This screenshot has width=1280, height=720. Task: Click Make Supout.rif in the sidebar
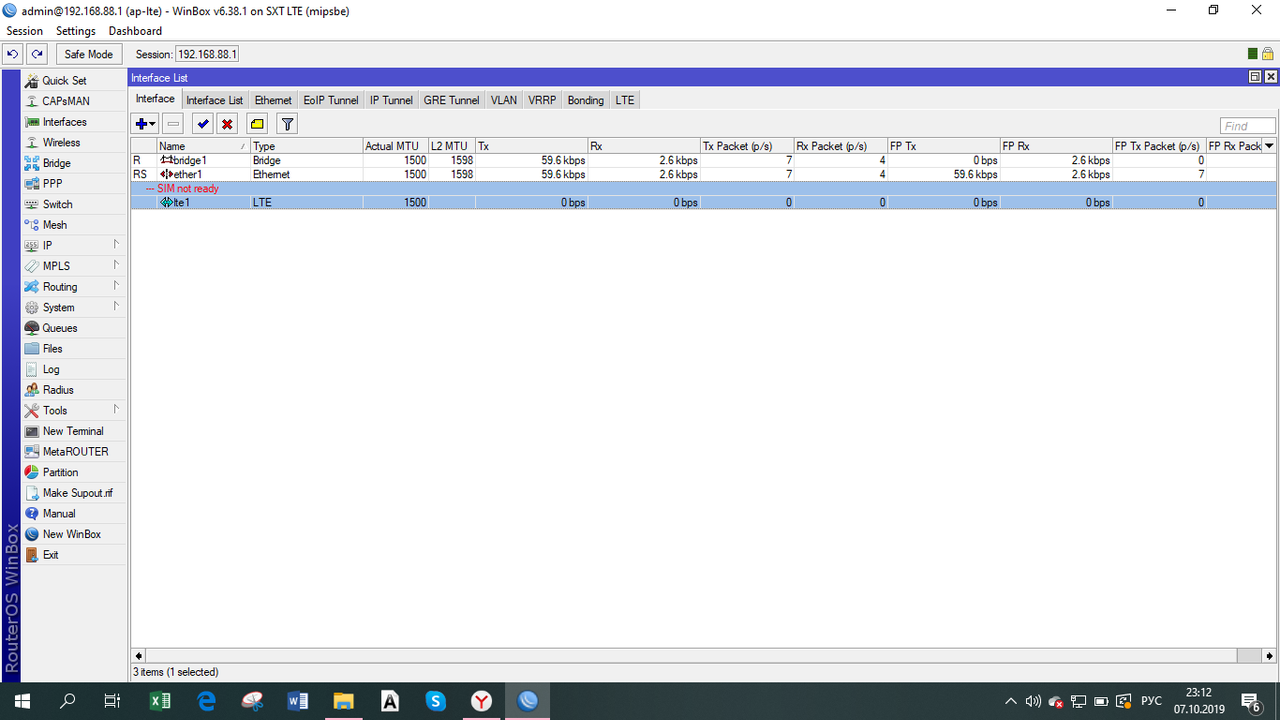pyautogui.click(x=75, y=493)
